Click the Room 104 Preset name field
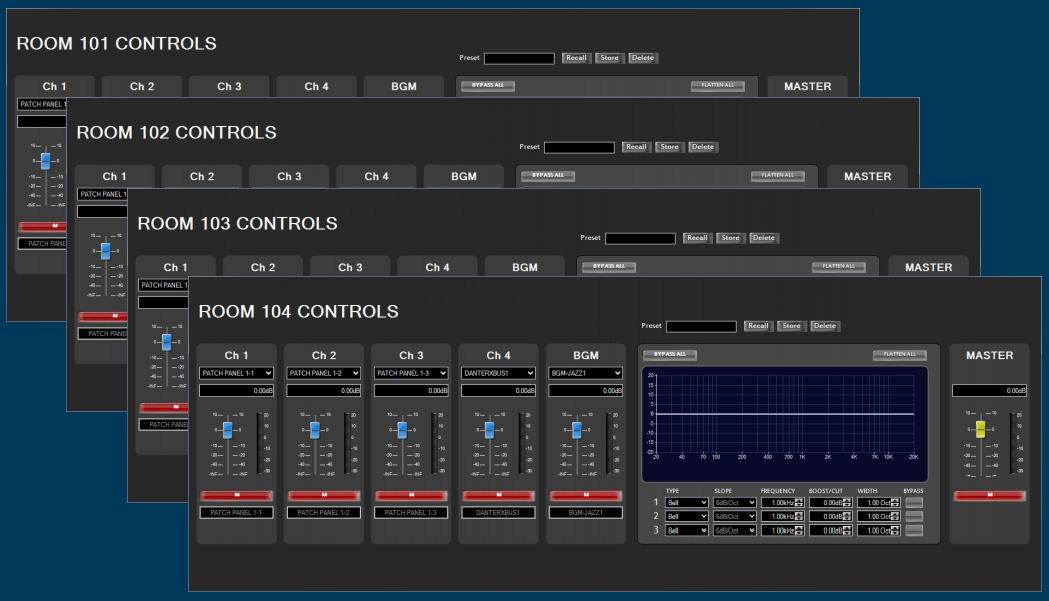The image size is (1049, 601). coord(701,326)
